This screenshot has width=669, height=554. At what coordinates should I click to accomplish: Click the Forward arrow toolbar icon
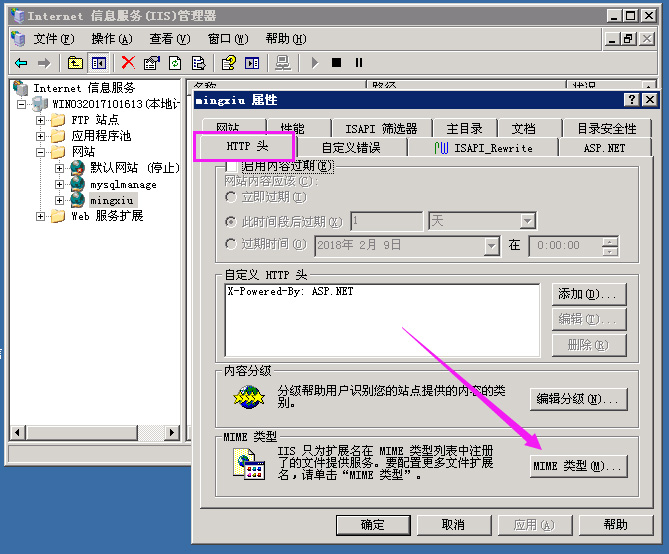44,63
